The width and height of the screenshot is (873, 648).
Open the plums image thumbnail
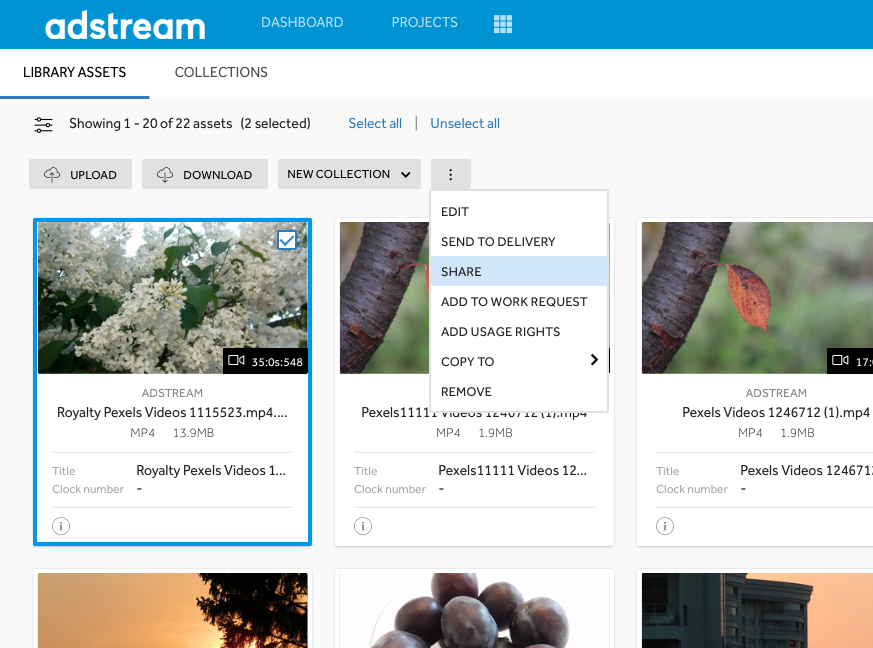(474, 610)
